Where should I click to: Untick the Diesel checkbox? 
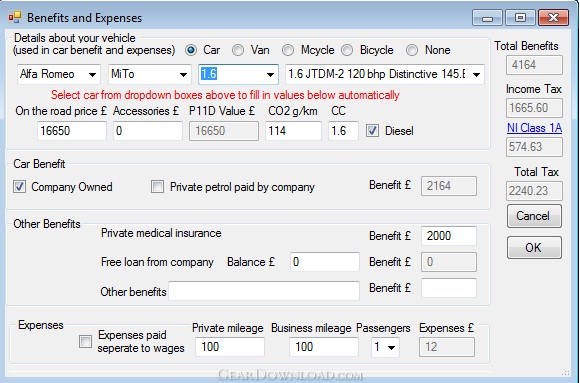372,131
